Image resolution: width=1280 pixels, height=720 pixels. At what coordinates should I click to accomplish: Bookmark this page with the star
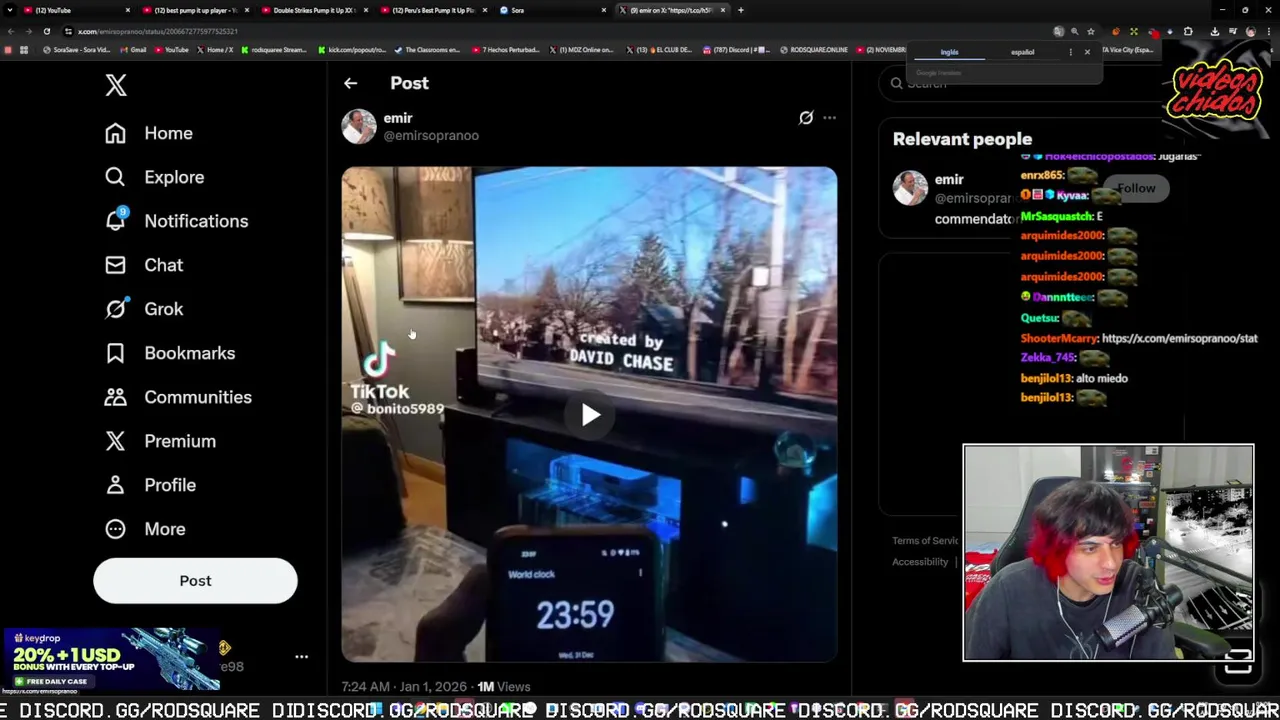pos(1091,32)
